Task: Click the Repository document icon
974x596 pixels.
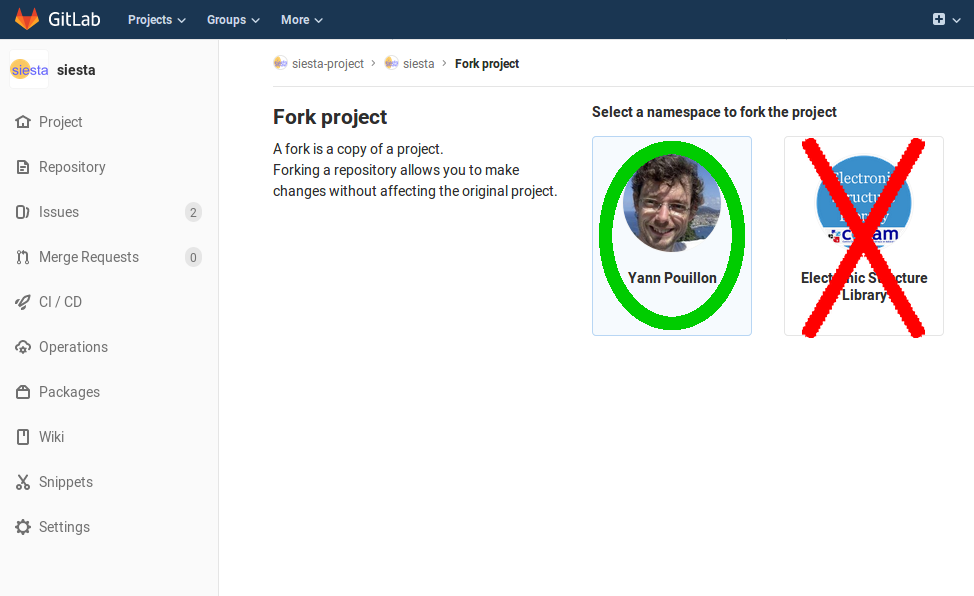Action: [x=23, y=167]
